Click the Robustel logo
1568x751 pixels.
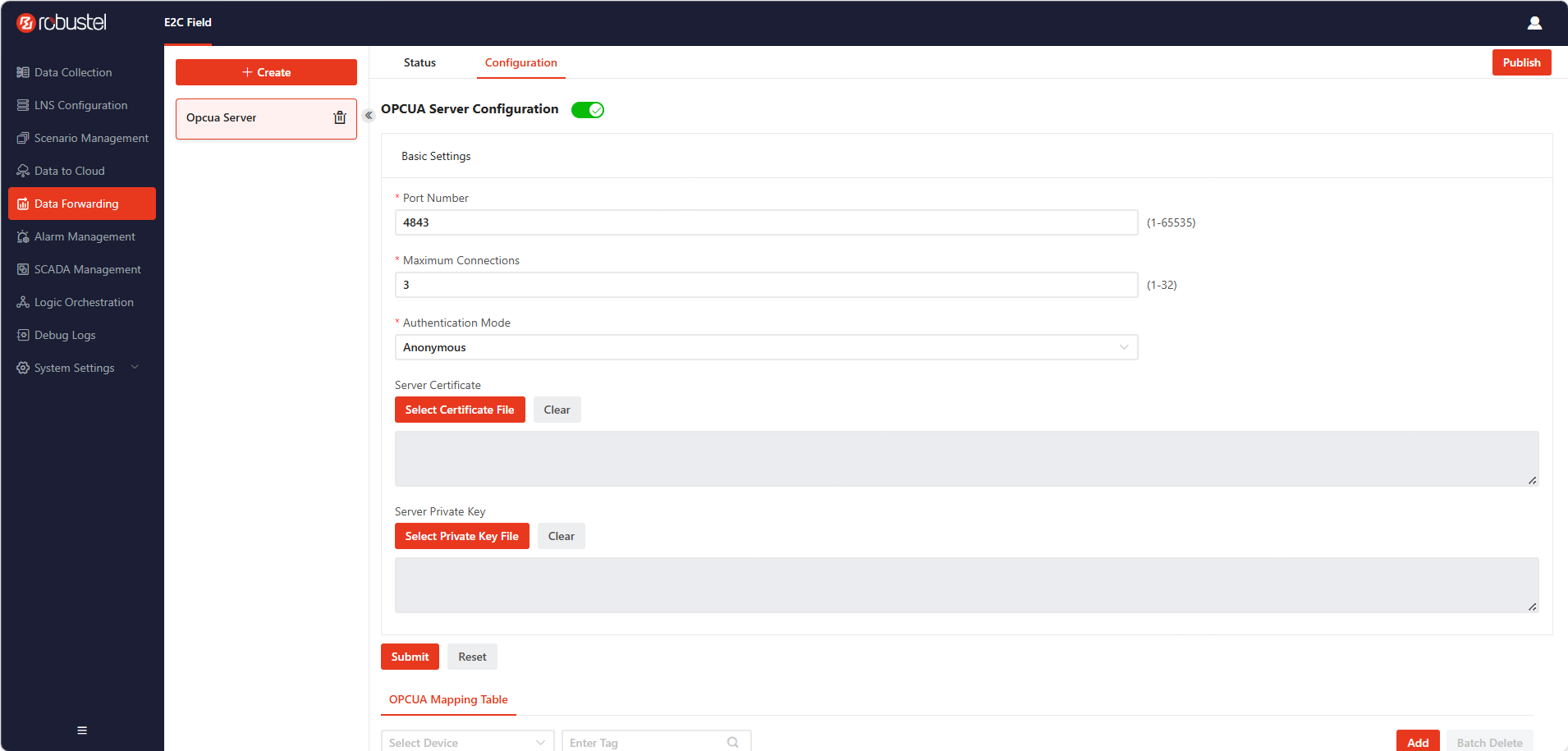pyautogui.click(x=62, y=22)
